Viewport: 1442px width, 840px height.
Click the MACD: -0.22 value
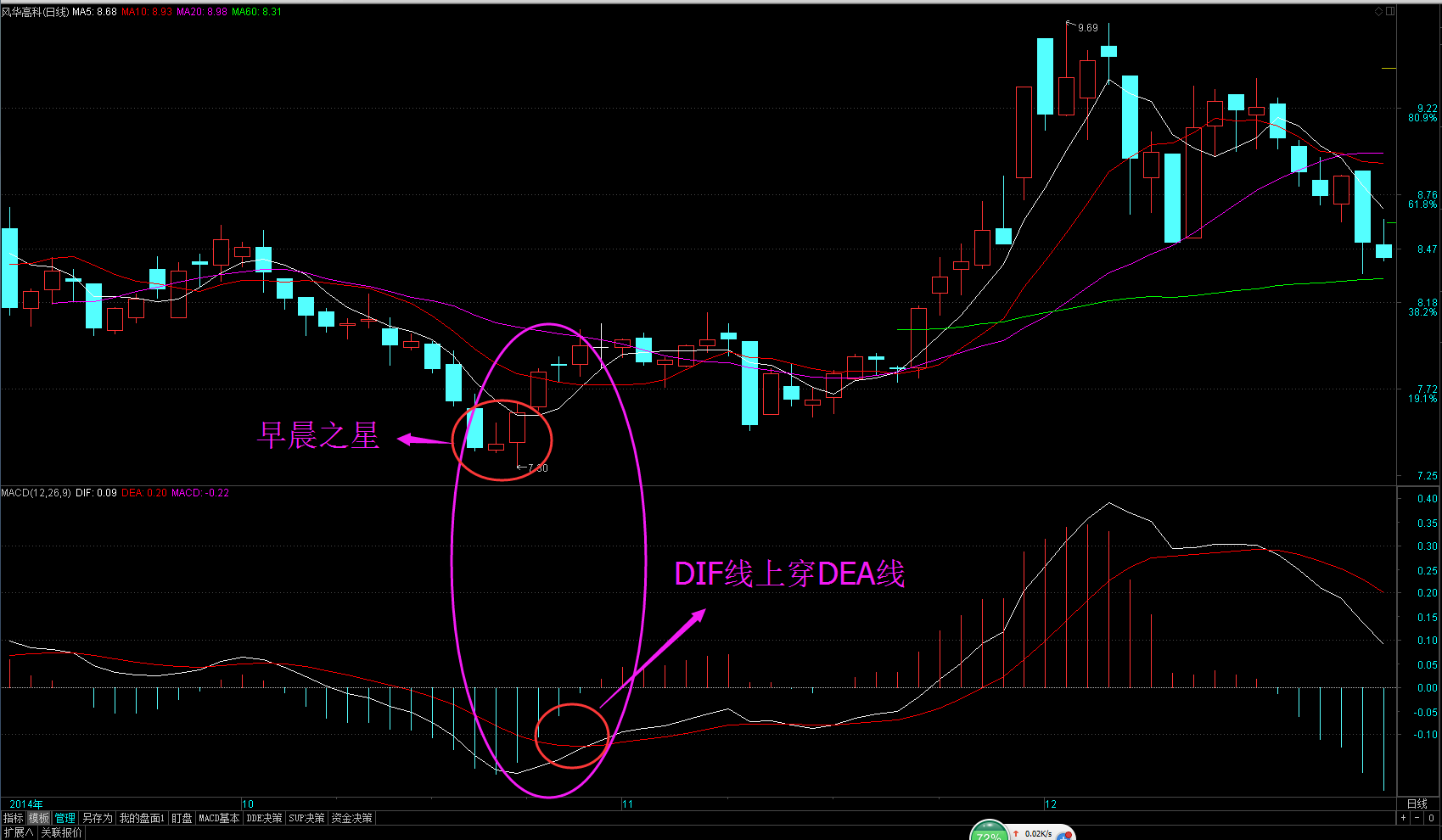[x=200, y=493]
